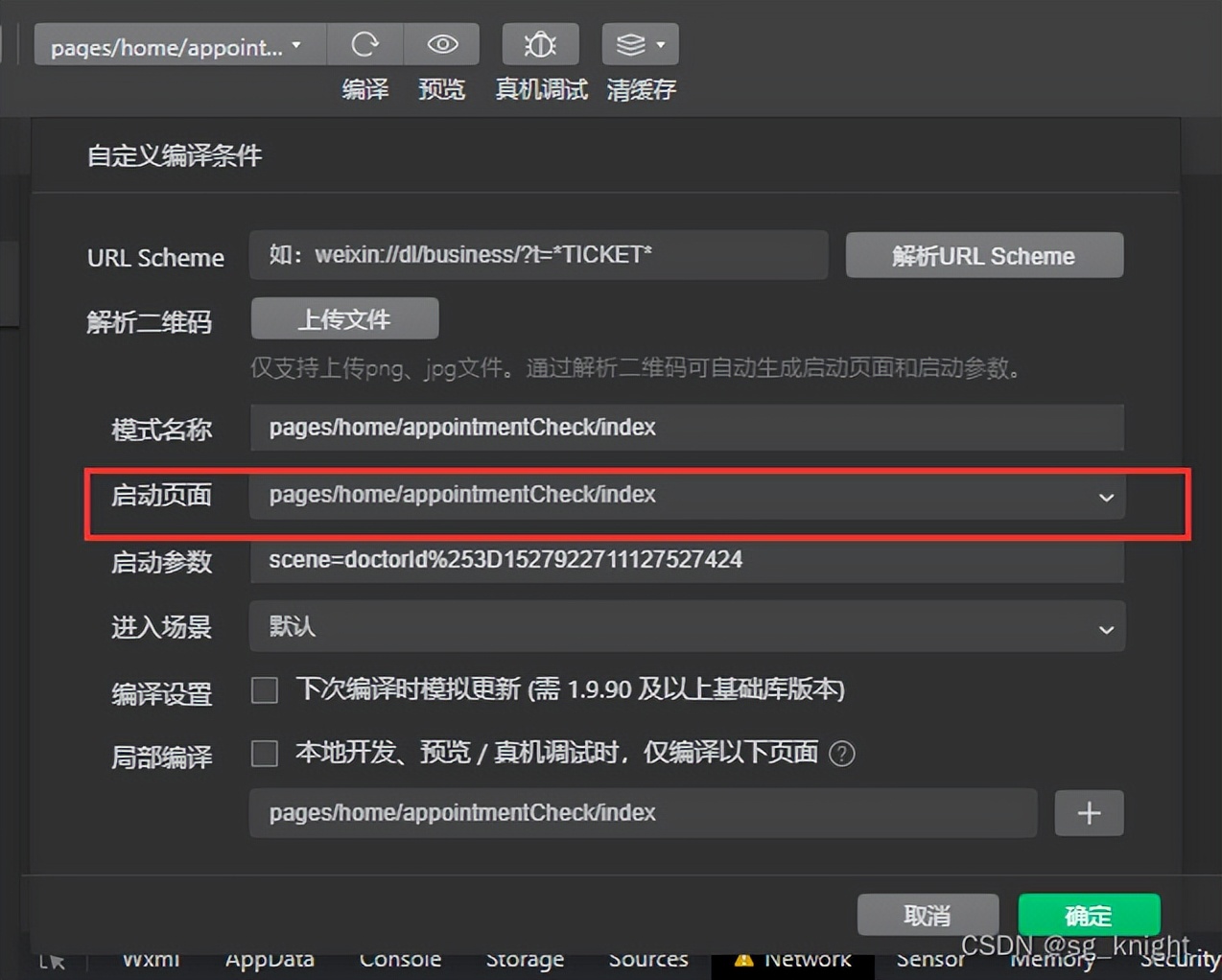Screen dimensions: 1222x980
Task: Click the 编译 (compile) refresh icon
Action: tap(365, 44)
